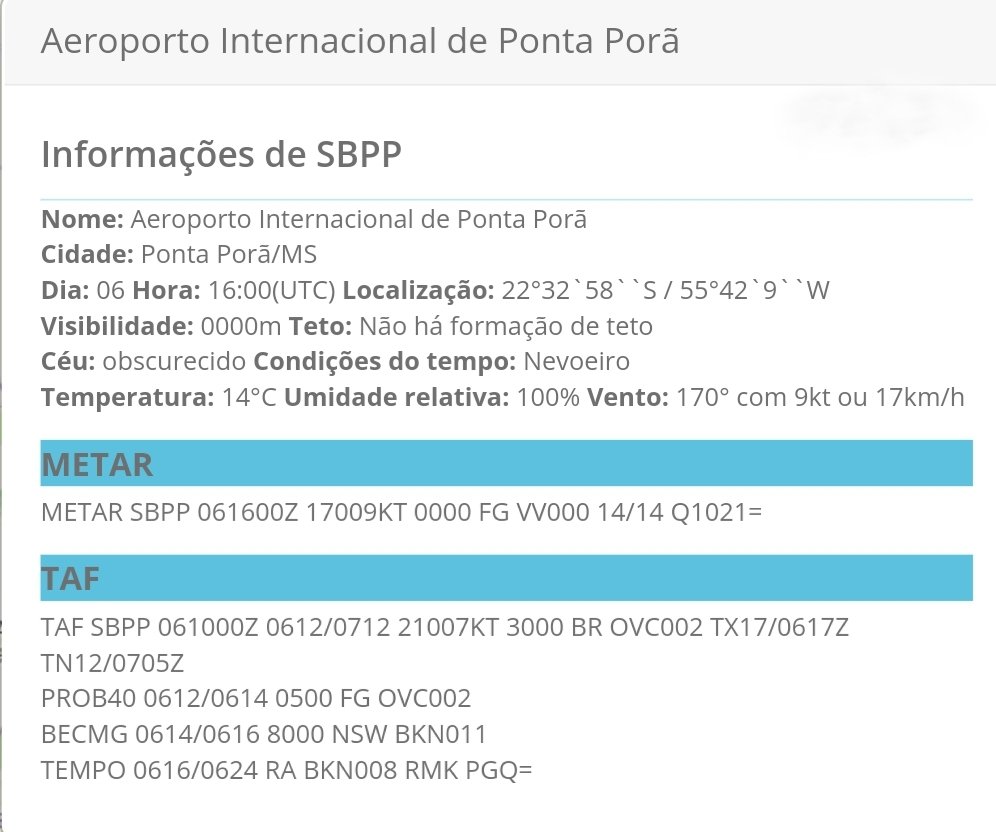Select the TAF section header bar
The width and height of the screenshot is (996, 832).
[506, 578]
